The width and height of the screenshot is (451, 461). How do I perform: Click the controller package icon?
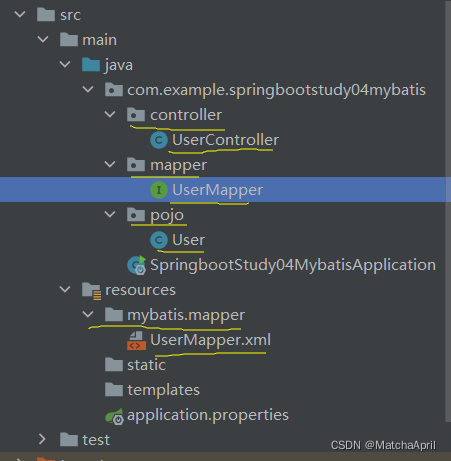click(136, 115)
